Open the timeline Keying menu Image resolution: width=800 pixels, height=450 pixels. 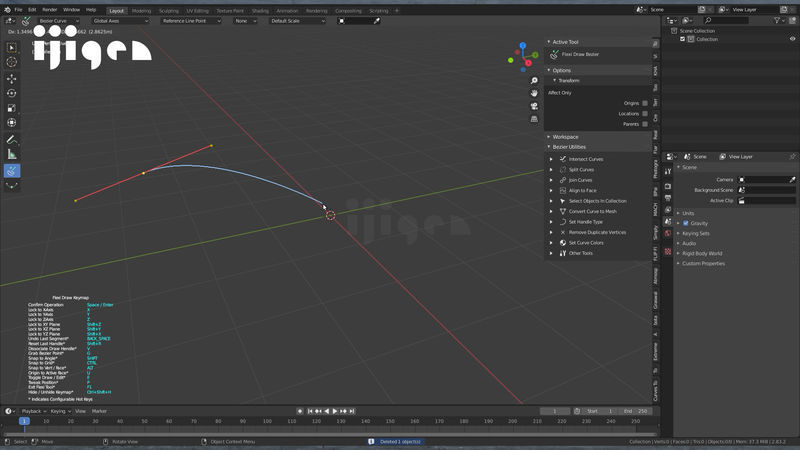click(60, 411)
